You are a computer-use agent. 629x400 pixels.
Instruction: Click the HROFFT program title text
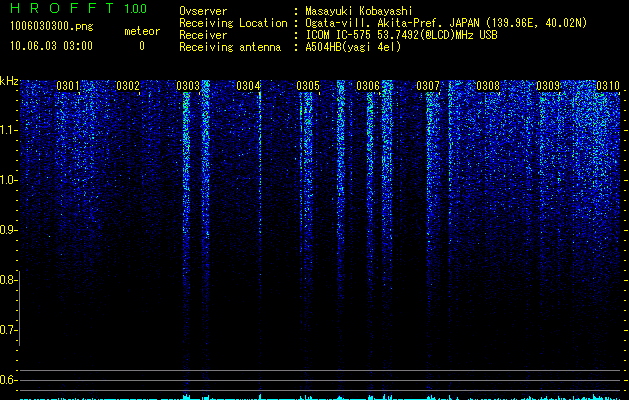[x=62, y=8]
